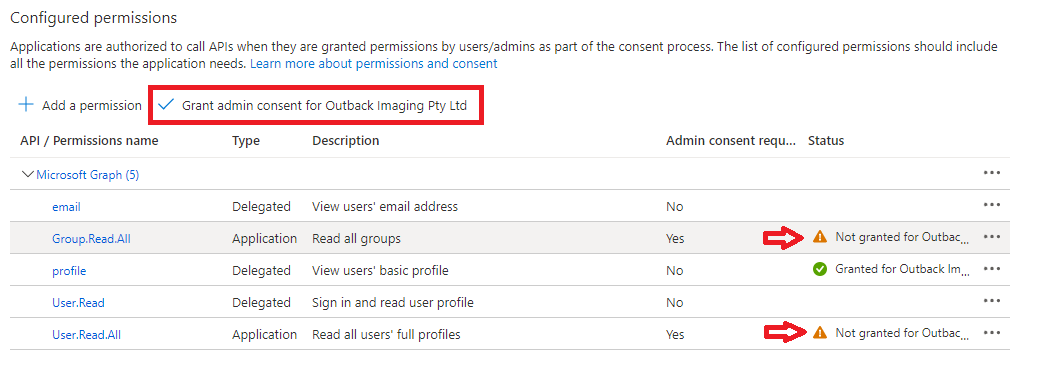Click the green granted icon in profile row
This screenshot has width=1038, height=374.
tap(820, 269)
